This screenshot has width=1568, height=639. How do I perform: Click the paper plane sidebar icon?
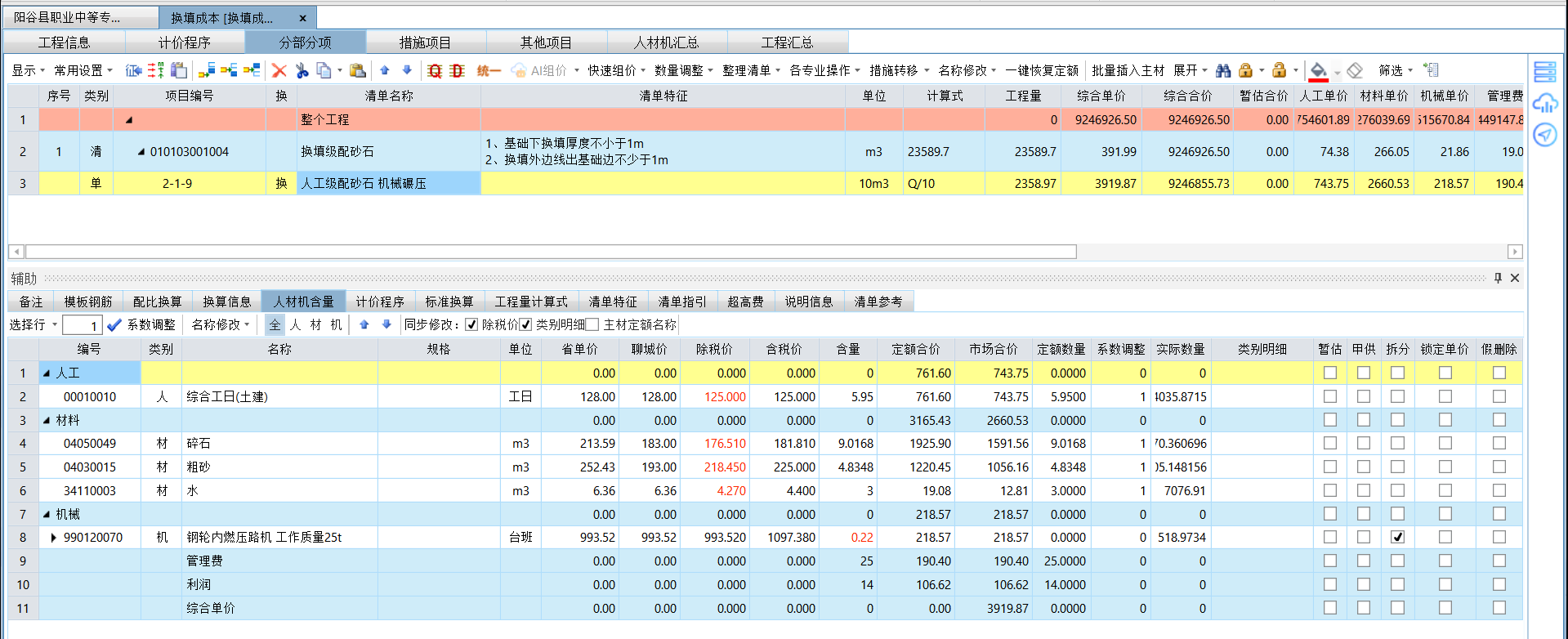1545,134
